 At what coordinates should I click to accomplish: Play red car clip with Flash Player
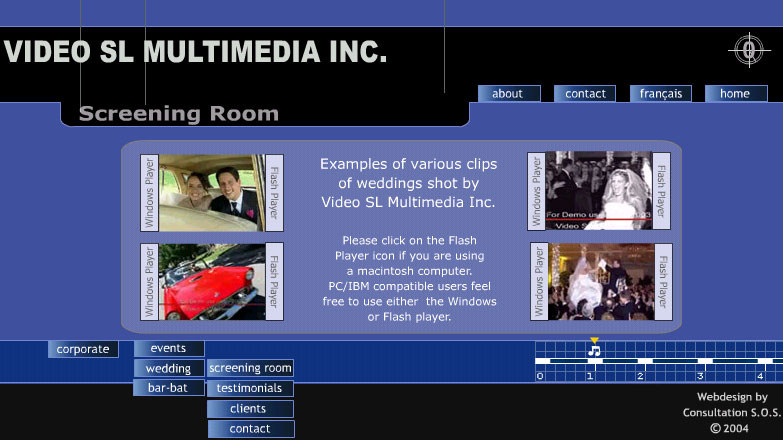274,282
